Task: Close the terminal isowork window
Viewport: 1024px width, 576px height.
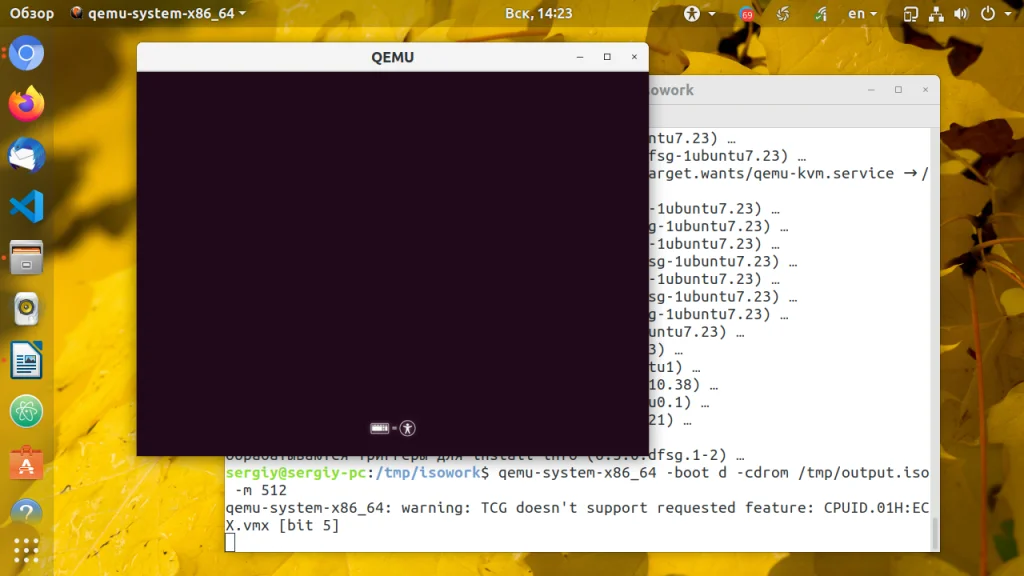Action: [x=925, y=89]
